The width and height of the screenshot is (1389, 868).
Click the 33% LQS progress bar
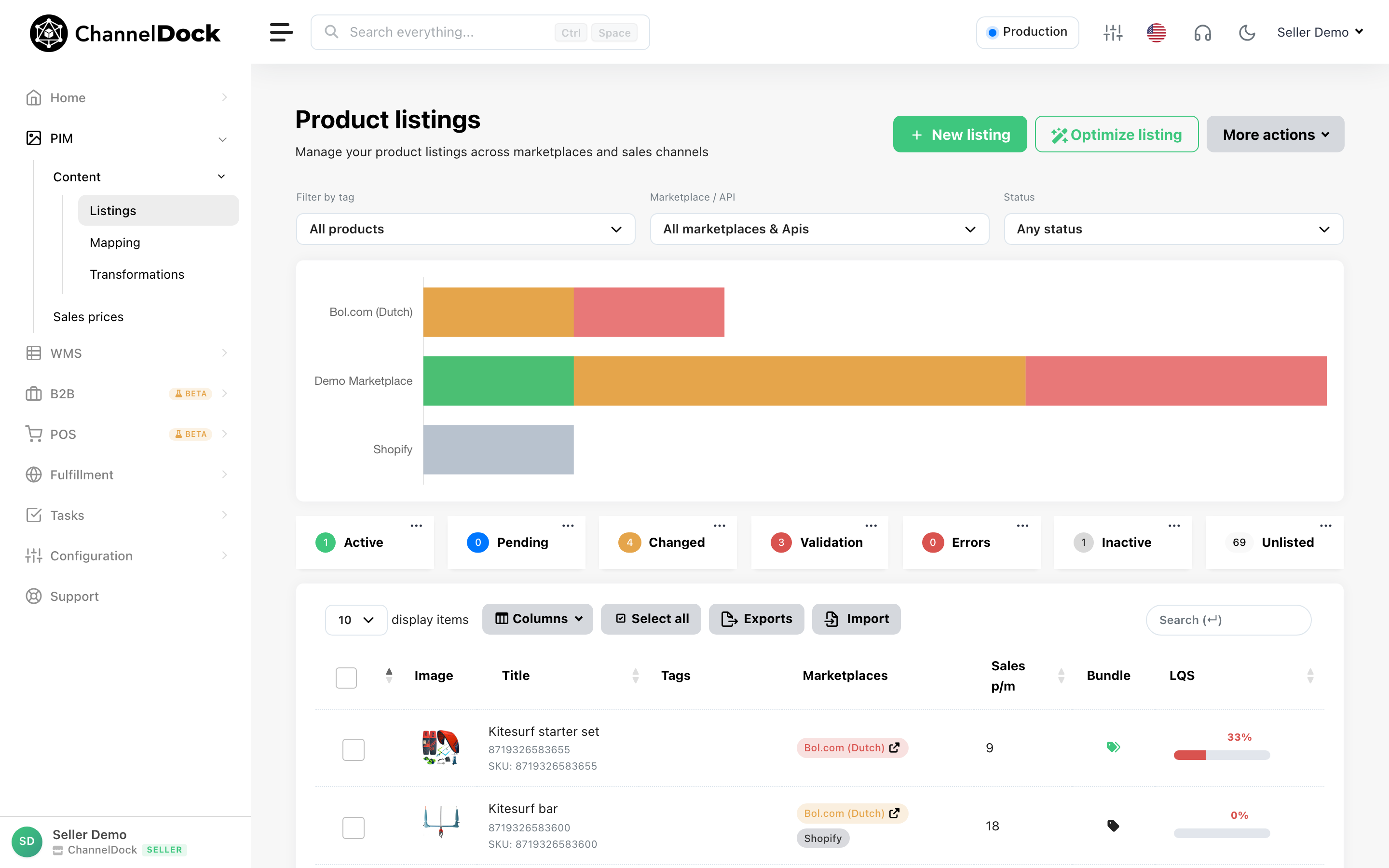[x=1221, y=755]
